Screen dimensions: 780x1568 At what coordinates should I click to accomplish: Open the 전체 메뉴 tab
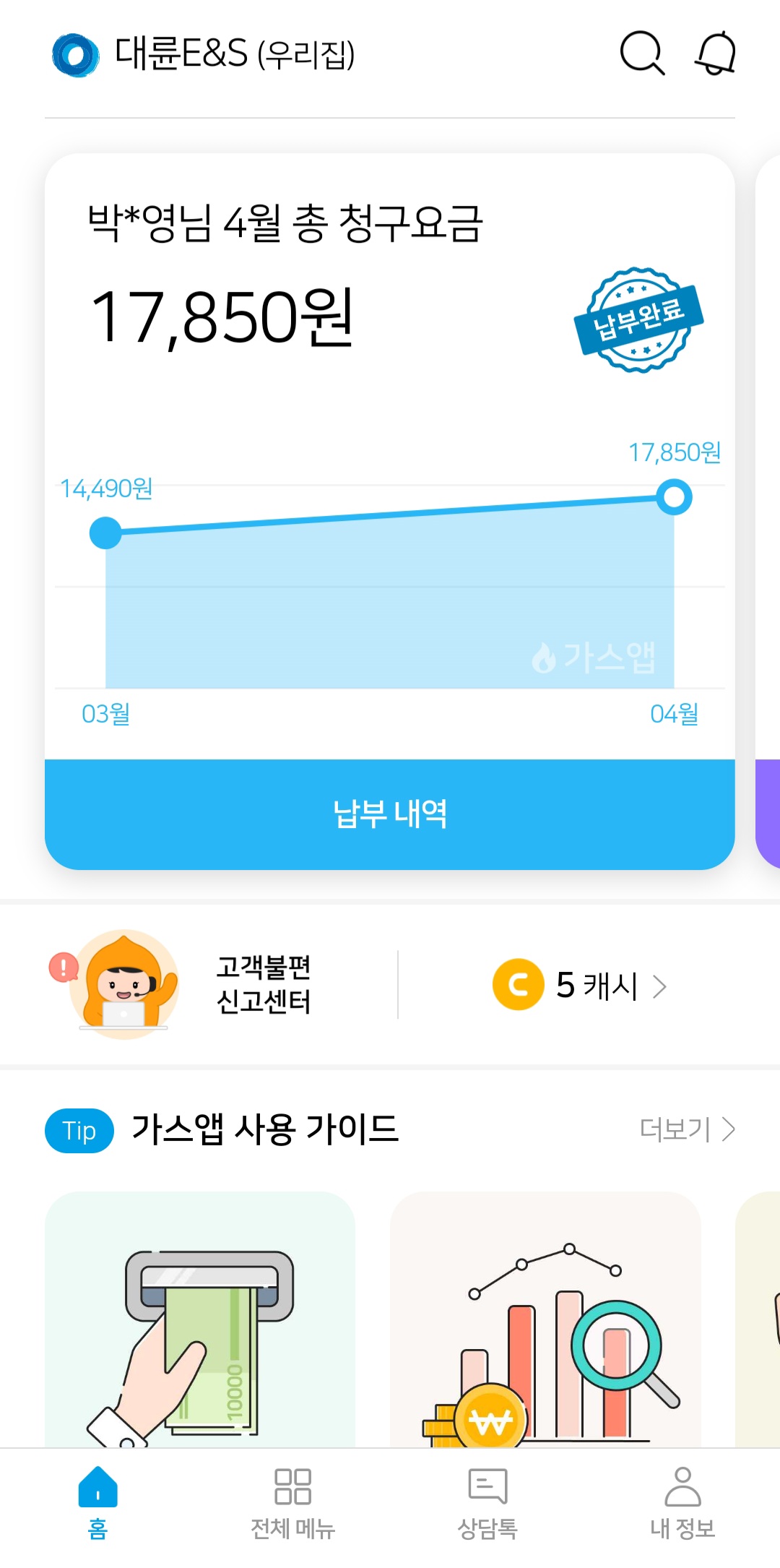click(x=292, y=1503)
